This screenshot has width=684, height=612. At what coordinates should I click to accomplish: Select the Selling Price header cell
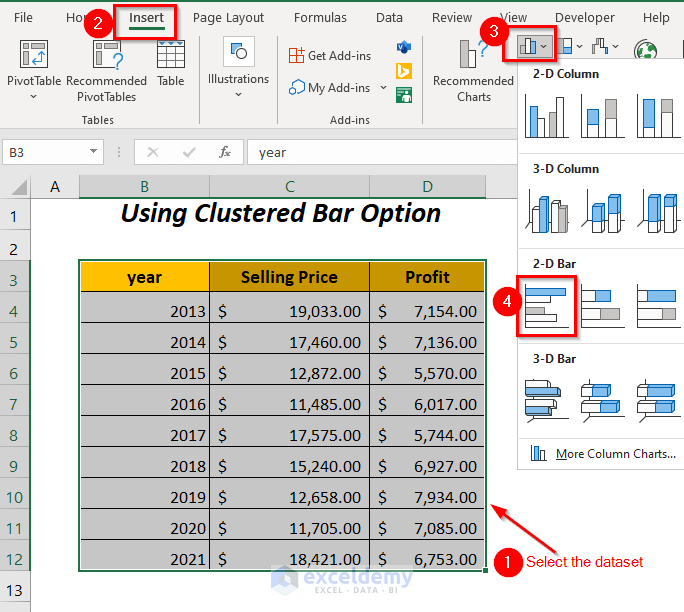289,277
